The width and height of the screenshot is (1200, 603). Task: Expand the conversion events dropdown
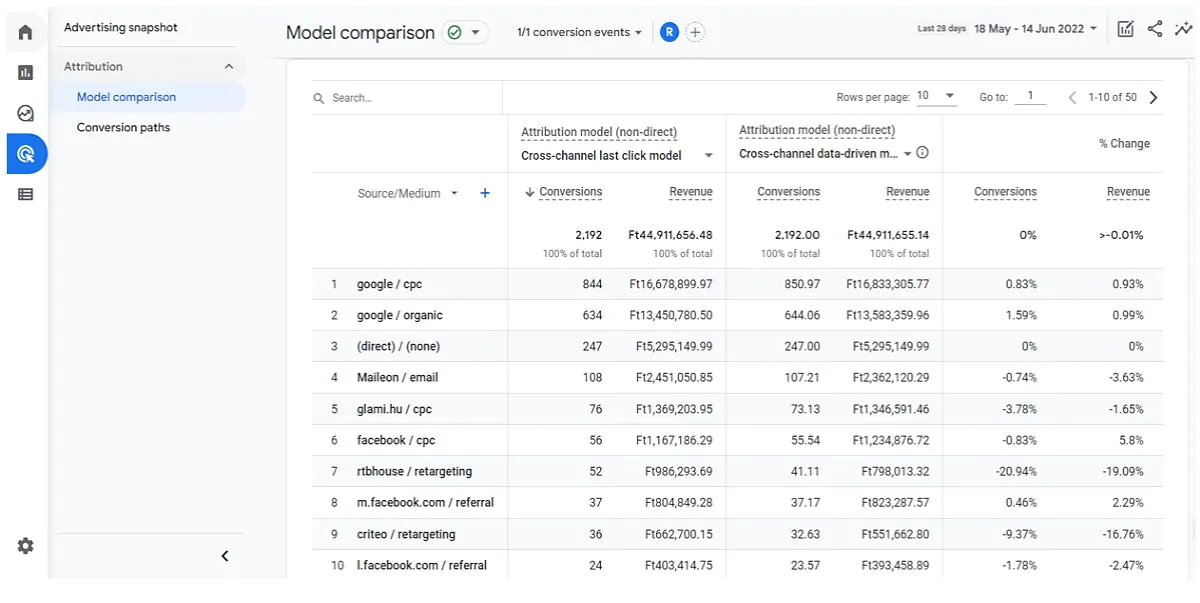click(x=580, y=32)
